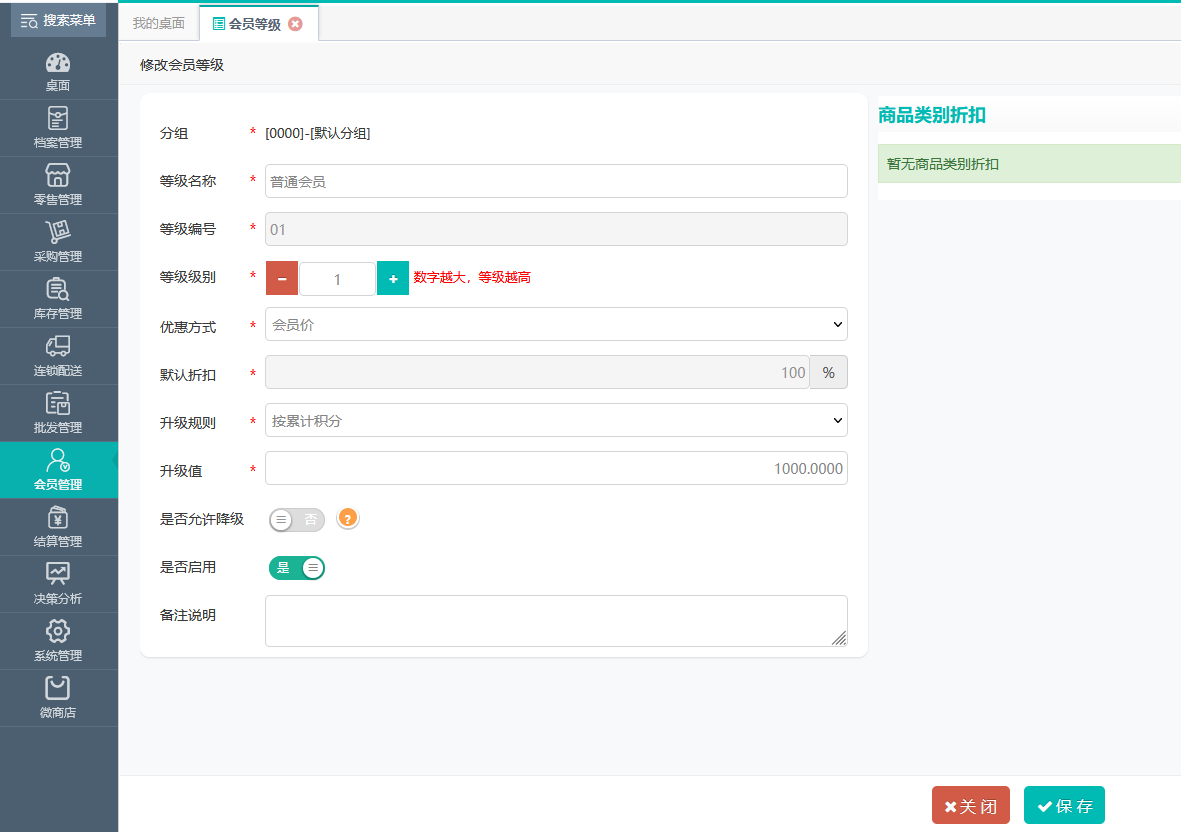The image size is (1181, 832).
Task: Click the 关闭 button
Action: pos(971,806)
